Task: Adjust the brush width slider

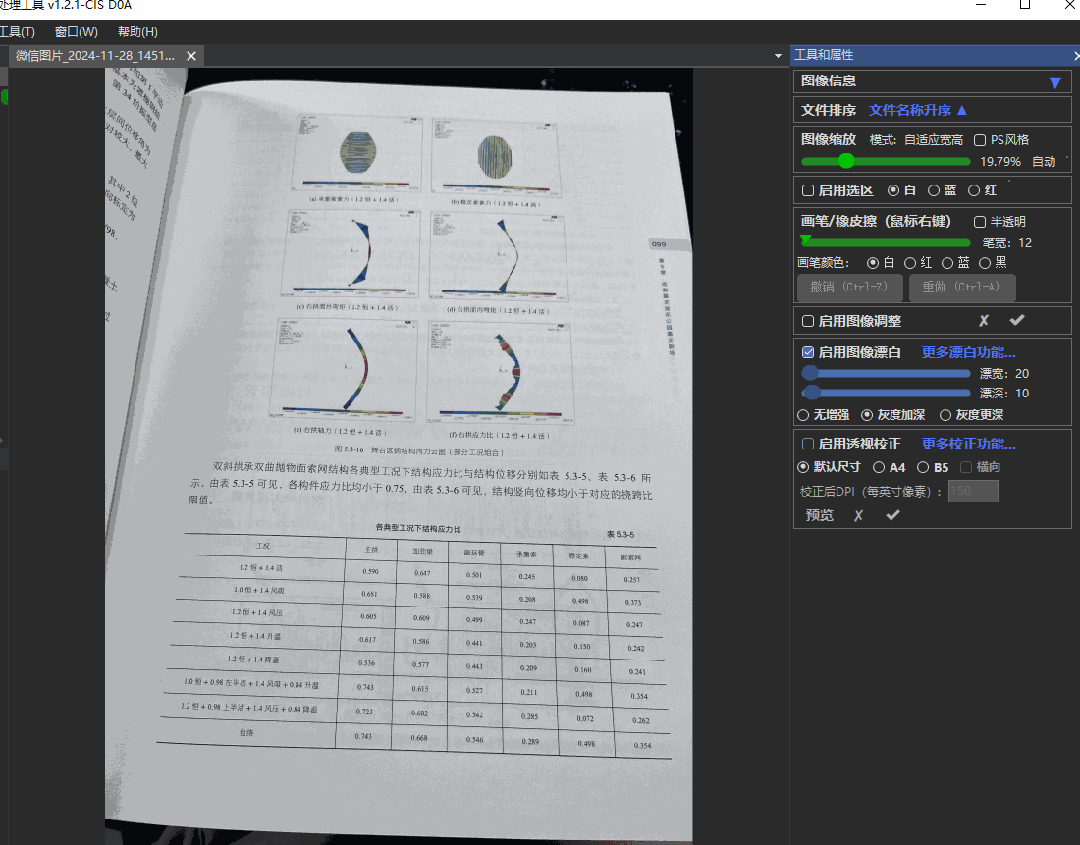Action: point(886,242)
